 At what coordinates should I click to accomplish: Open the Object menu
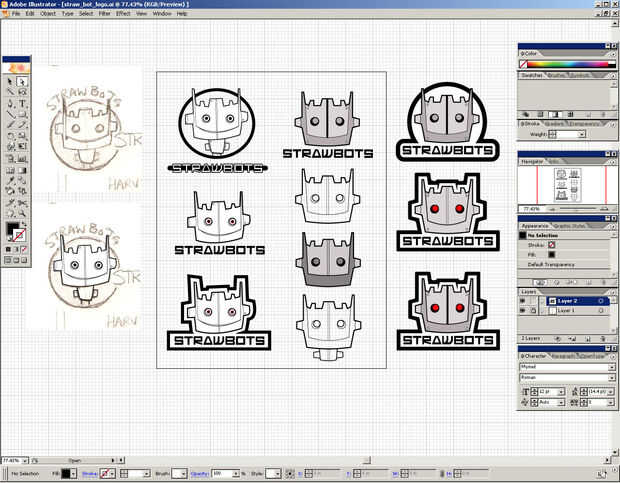point(48,13)
